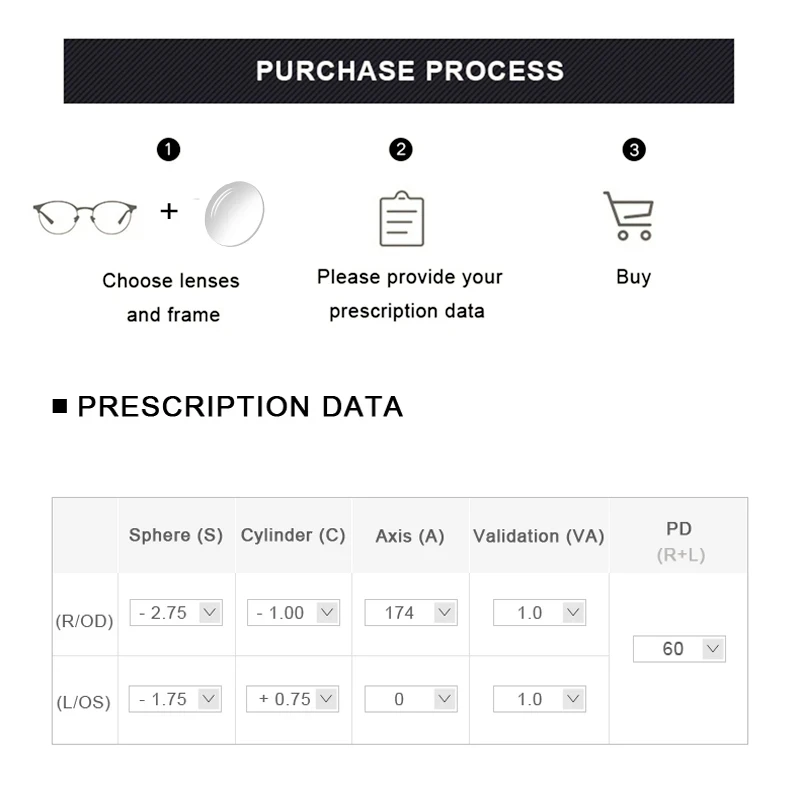Click the PURCHASE PROCESS banner
Image resolution: width=800 pixels, height=800 pixels.
(399, 71)
